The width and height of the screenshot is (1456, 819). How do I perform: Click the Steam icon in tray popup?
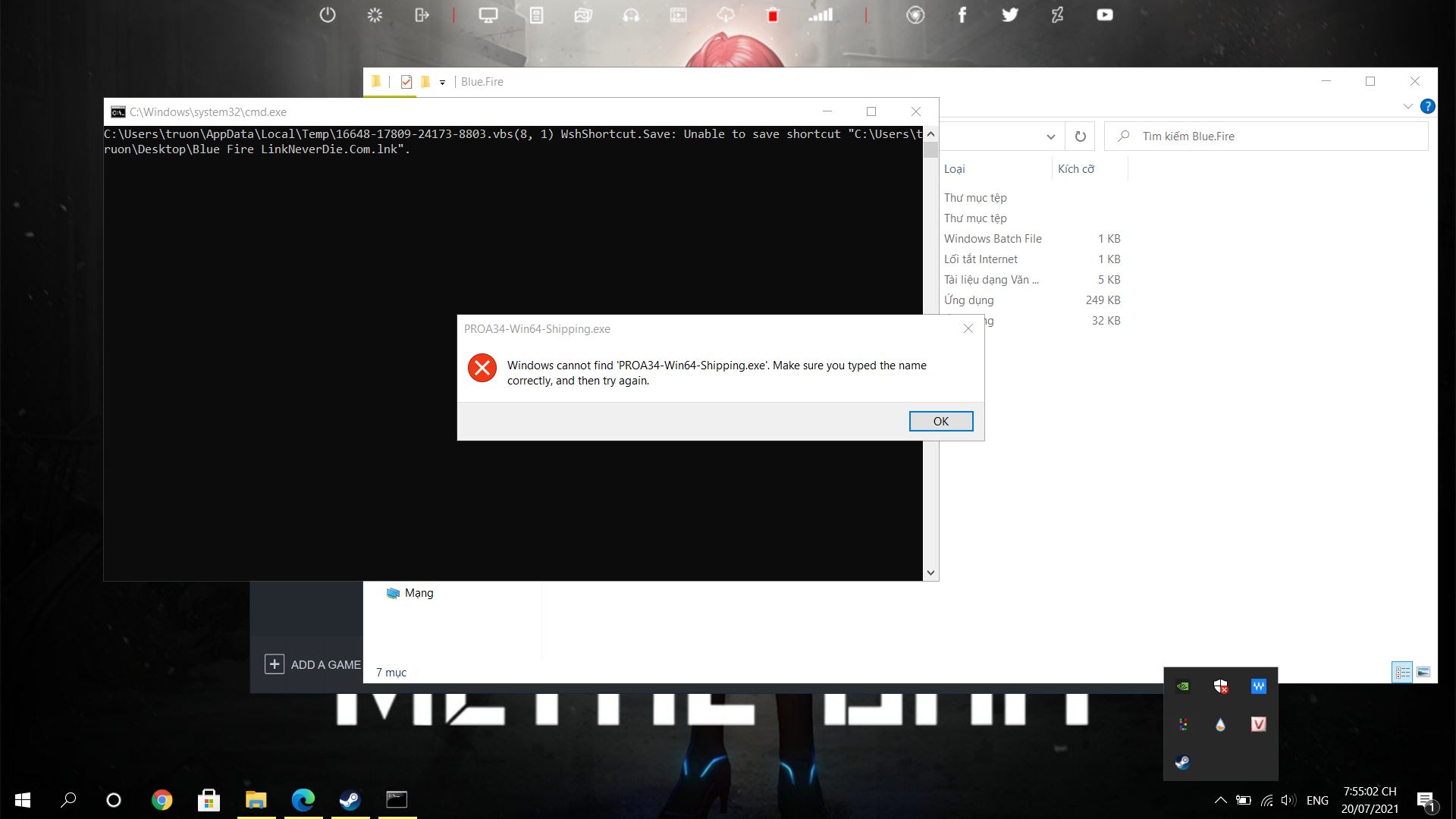point(1182,762)
